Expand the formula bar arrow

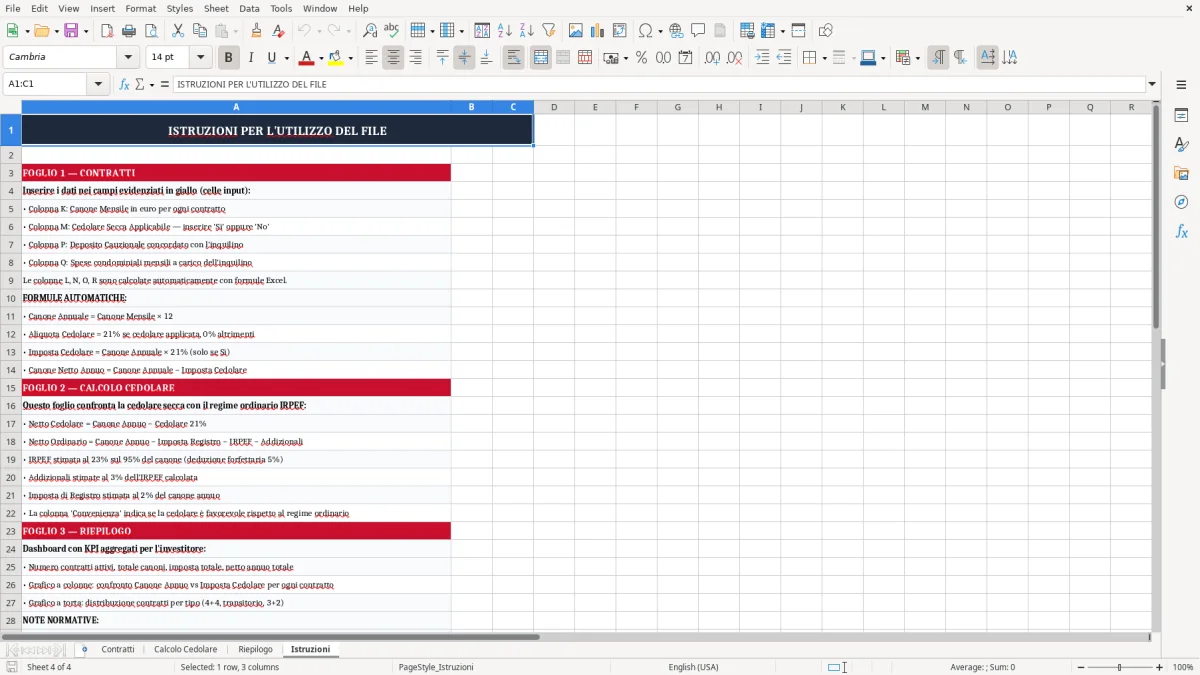click(x=1152, y=85)
